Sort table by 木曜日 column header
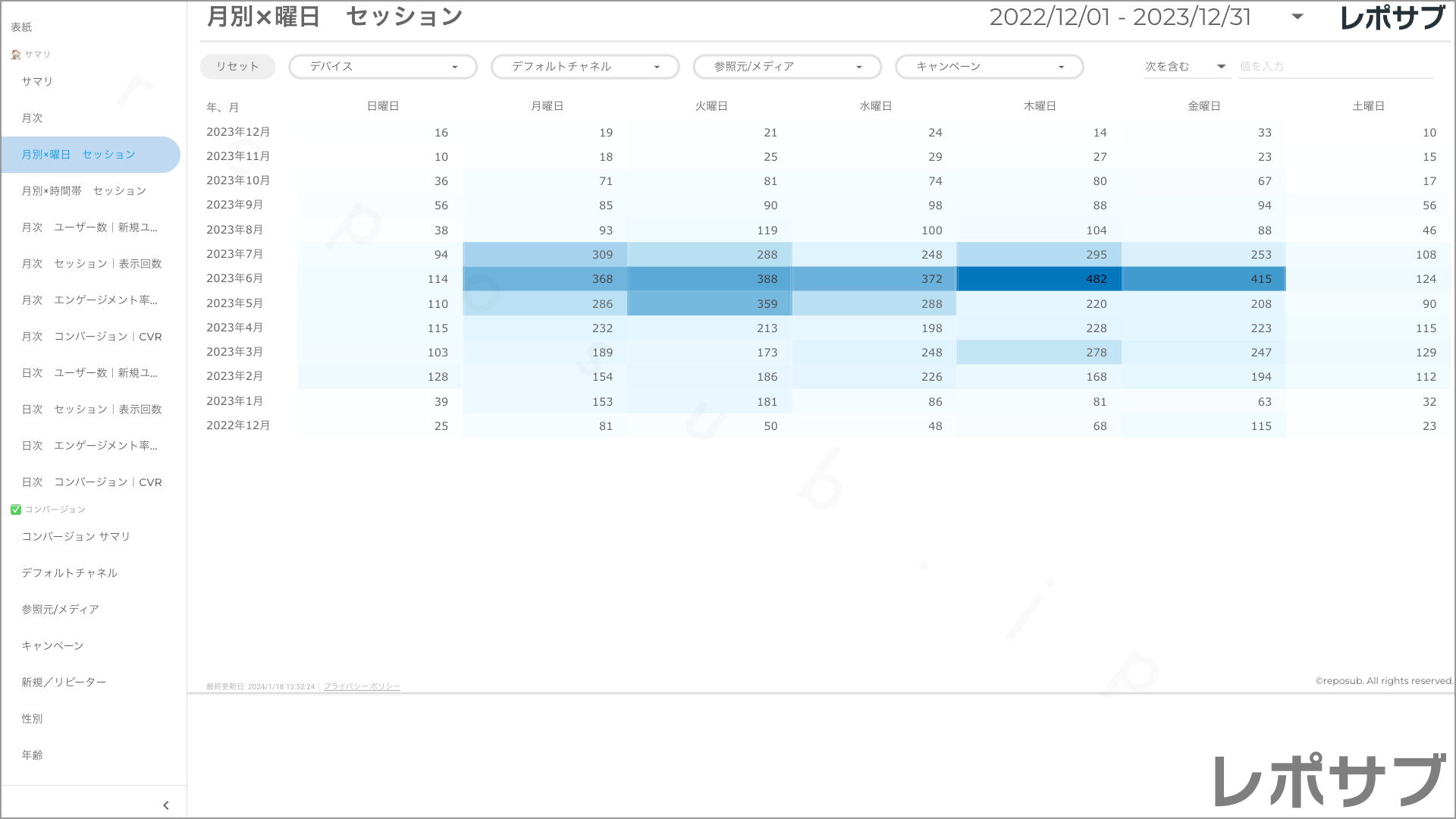This screenshot has height=819, width=1456. [x=1040, y=106]
